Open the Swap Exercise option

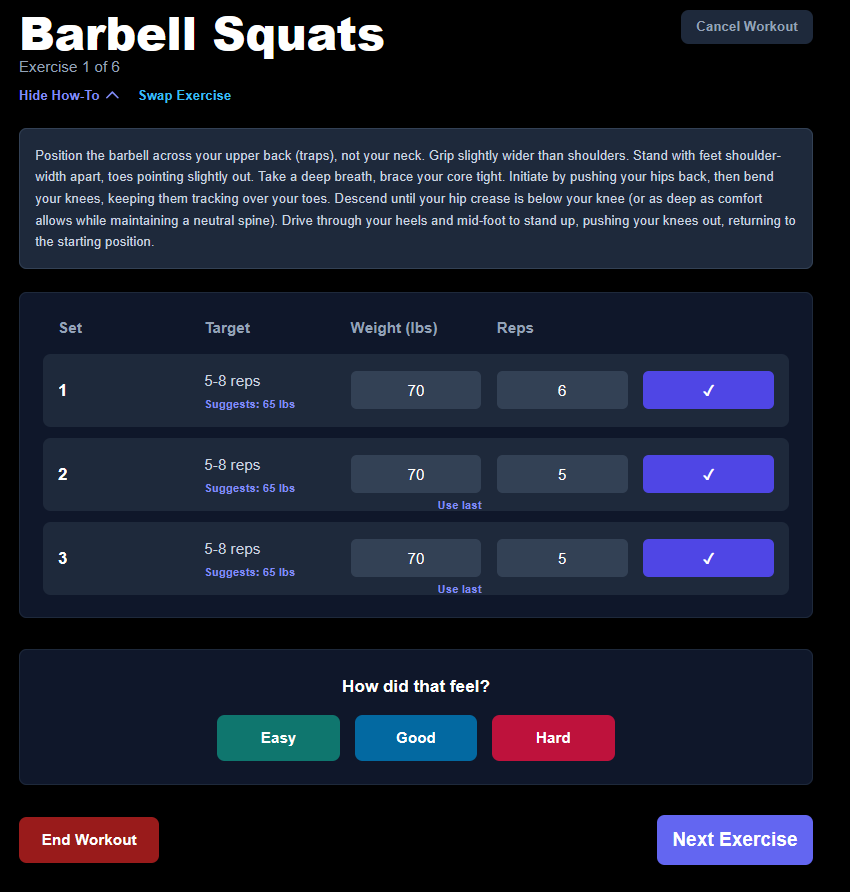click(185, 96)
